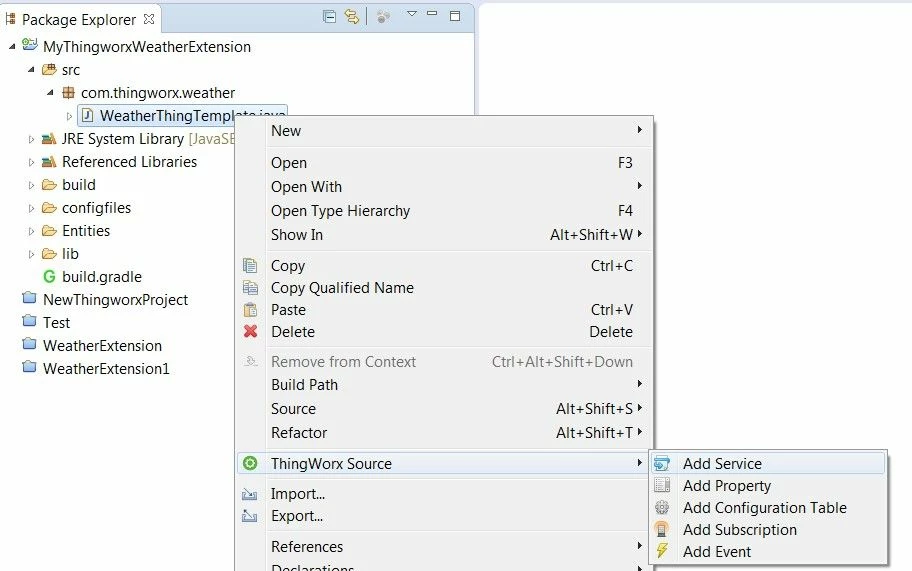
Task: Open the Show In submenu
Action: coord(444,234)
